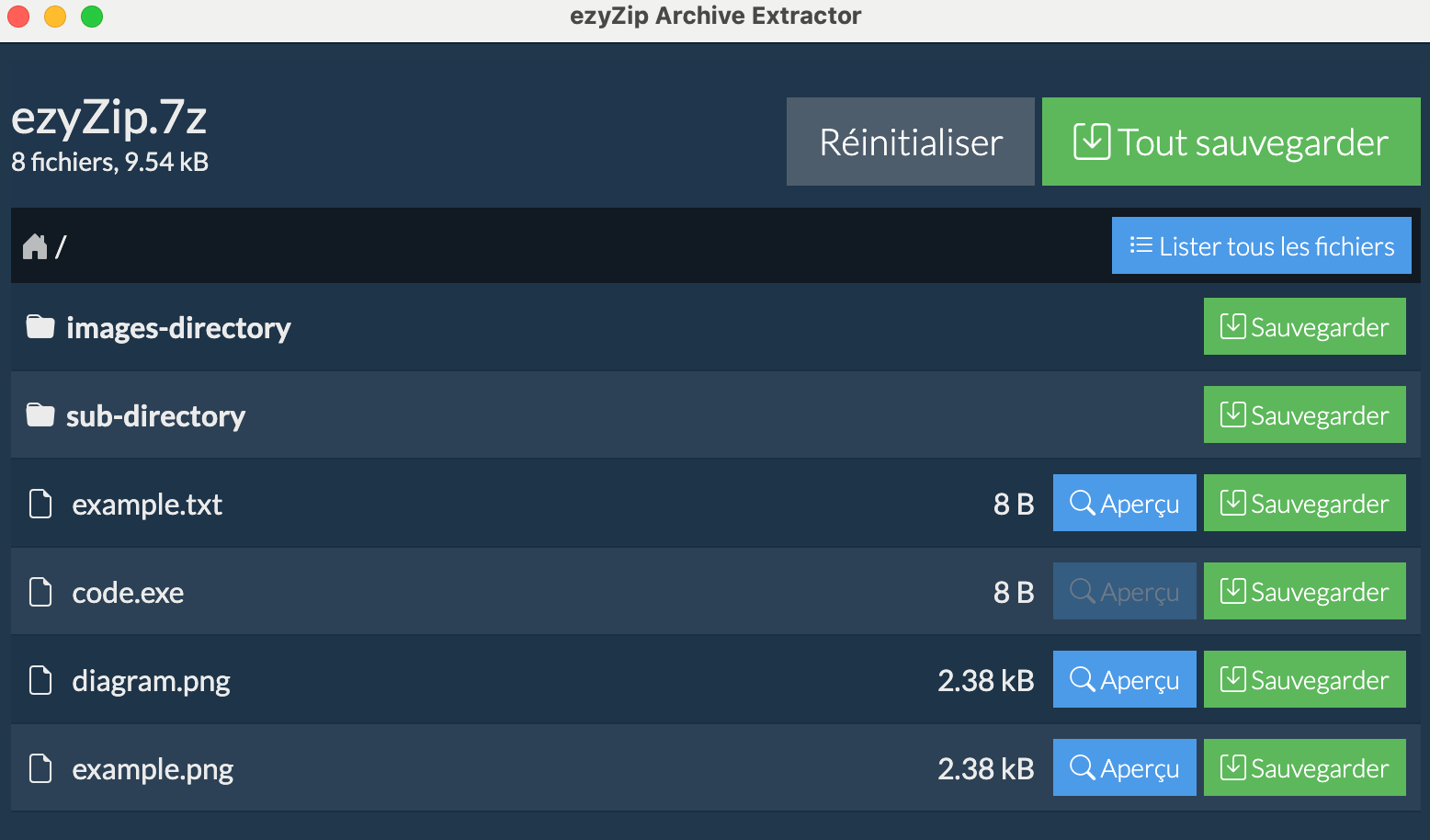1430x840 pixels.
Task: Save the sub-directory folder
Action: (x=1305, y=414)
